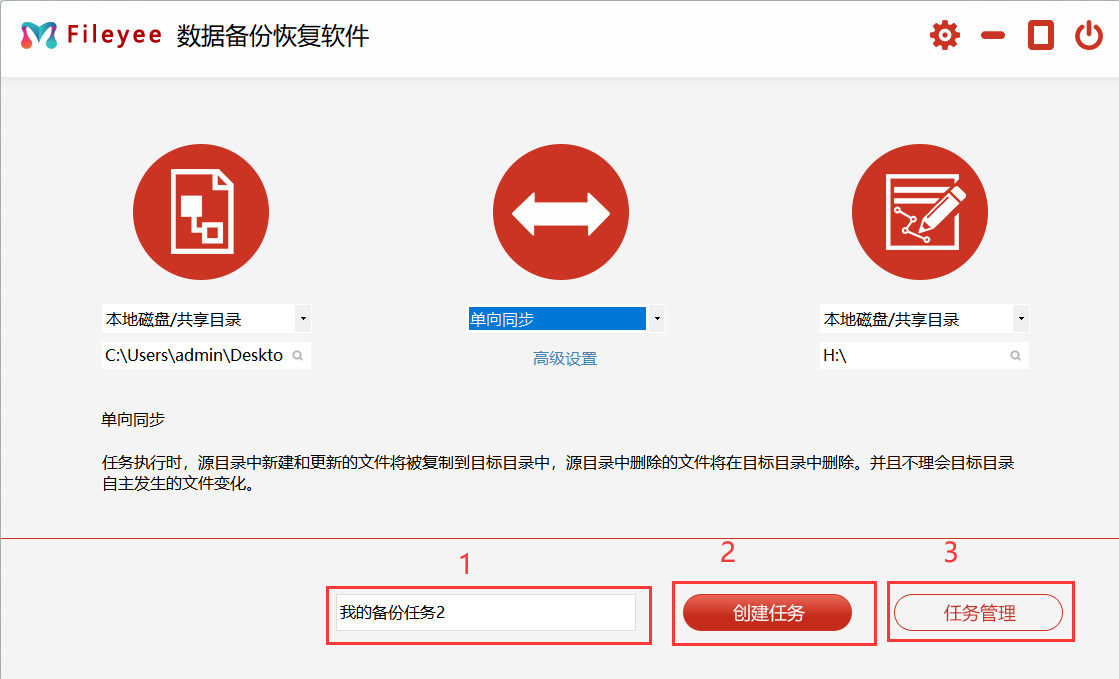This screenshot has width=1119, height=679.
Task: Click the source path C:\Users\admin\Desktop field
Action: click(195, 355)
